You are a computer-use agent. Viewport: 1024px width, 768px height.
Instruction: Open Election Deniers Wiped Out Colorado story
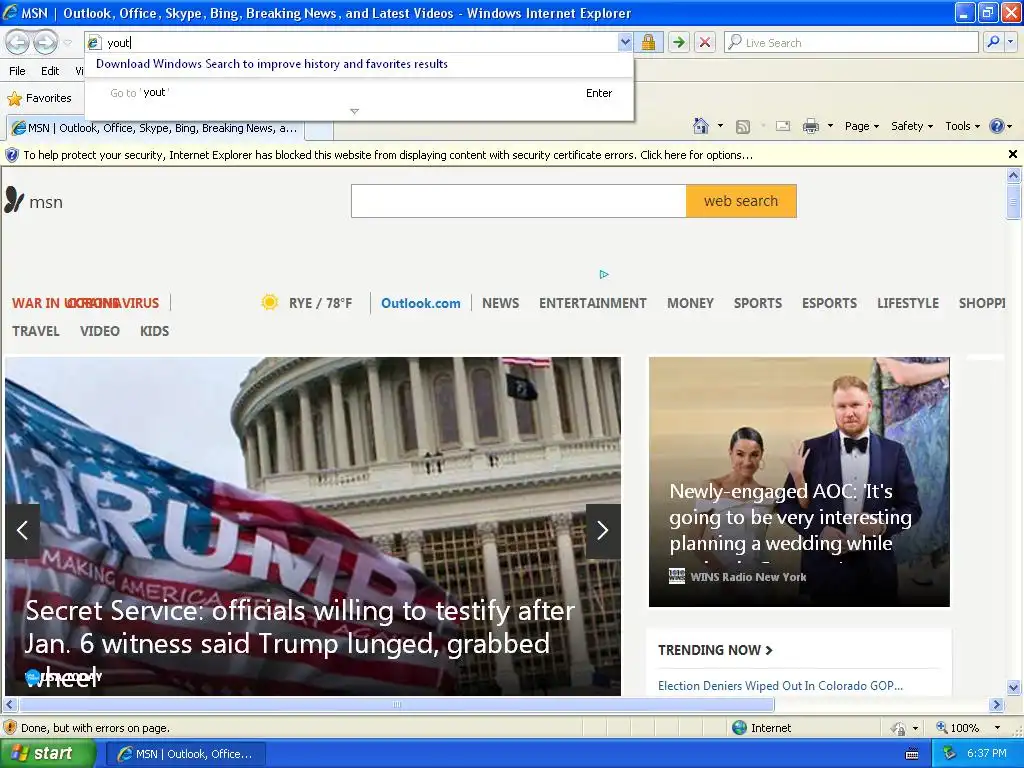[x=780, y=686]
